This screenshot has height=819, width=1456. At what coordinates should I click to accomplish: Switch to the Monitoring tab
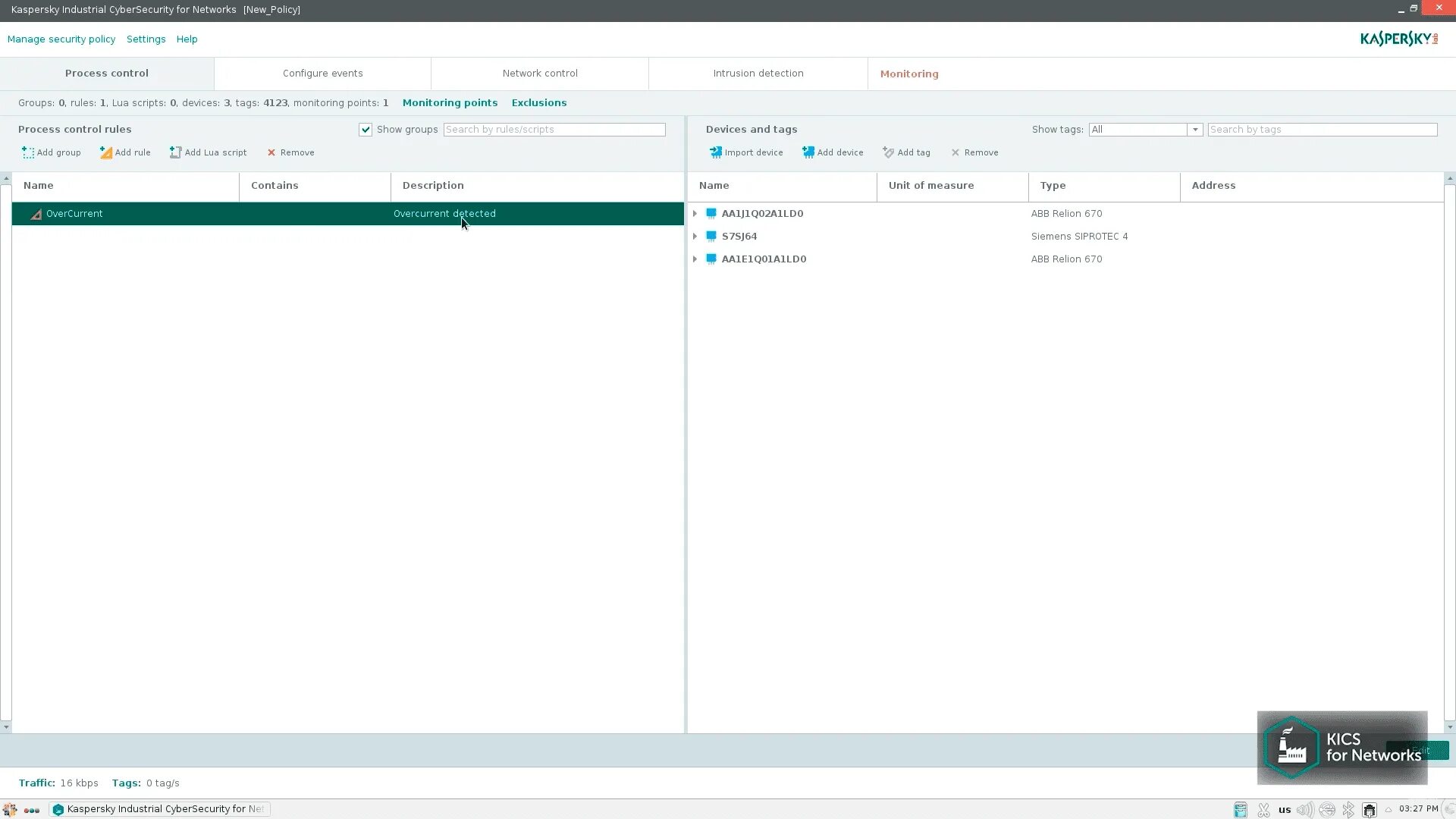coord(909,74)
